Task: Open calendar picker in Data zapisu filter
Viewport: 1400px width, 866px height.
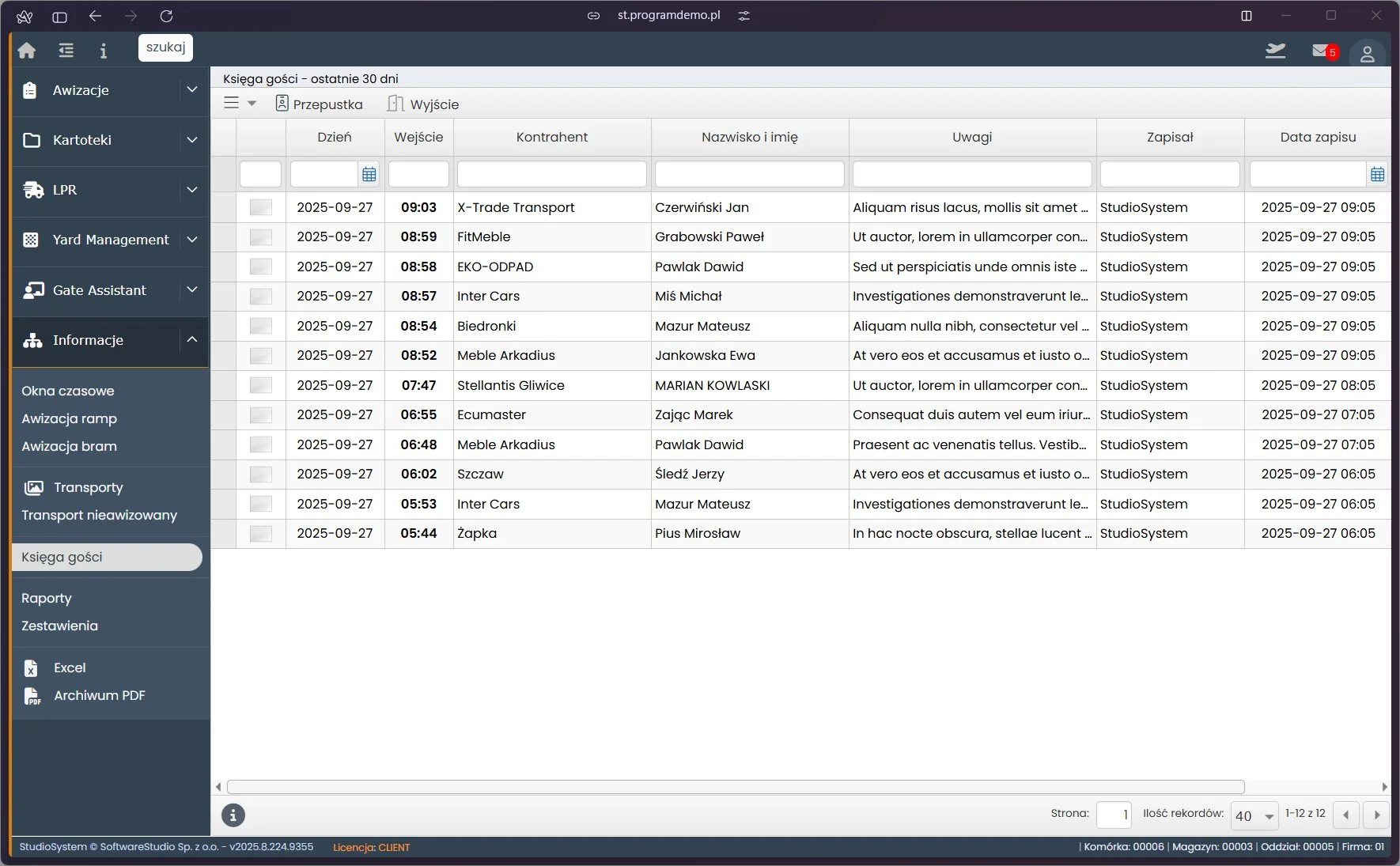Action: coord(1377,175)
